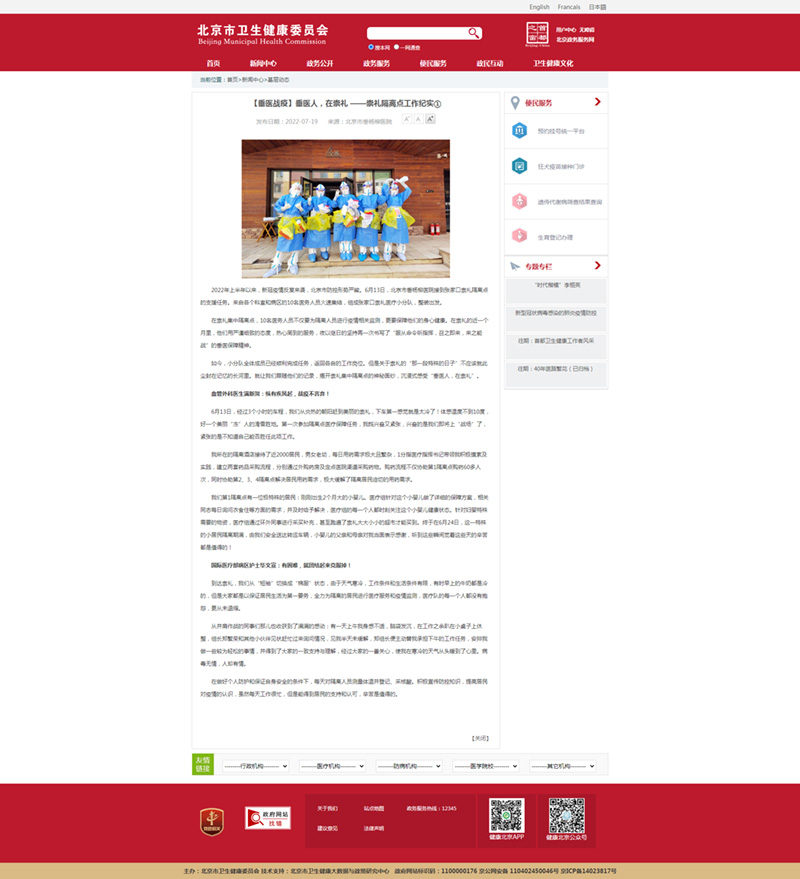This screenshot has height=879, width=800.
Task: Select the 一网通查 radio button
Action: 397,47
